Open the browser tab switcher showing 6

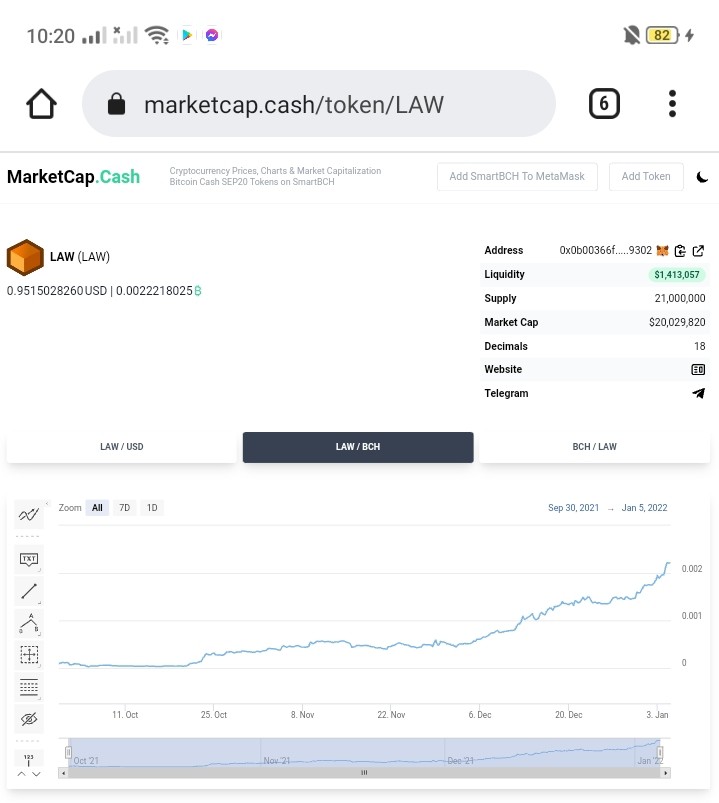(x=604, y=103)
